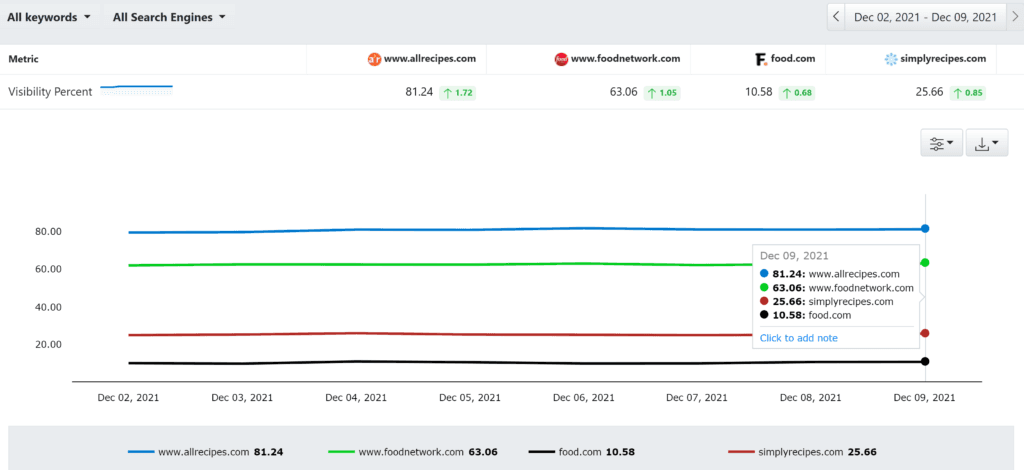This screenshot has height=470, width=1024.
Task: Click the 60.00 y-axis label
Action: tap(48, 269)
